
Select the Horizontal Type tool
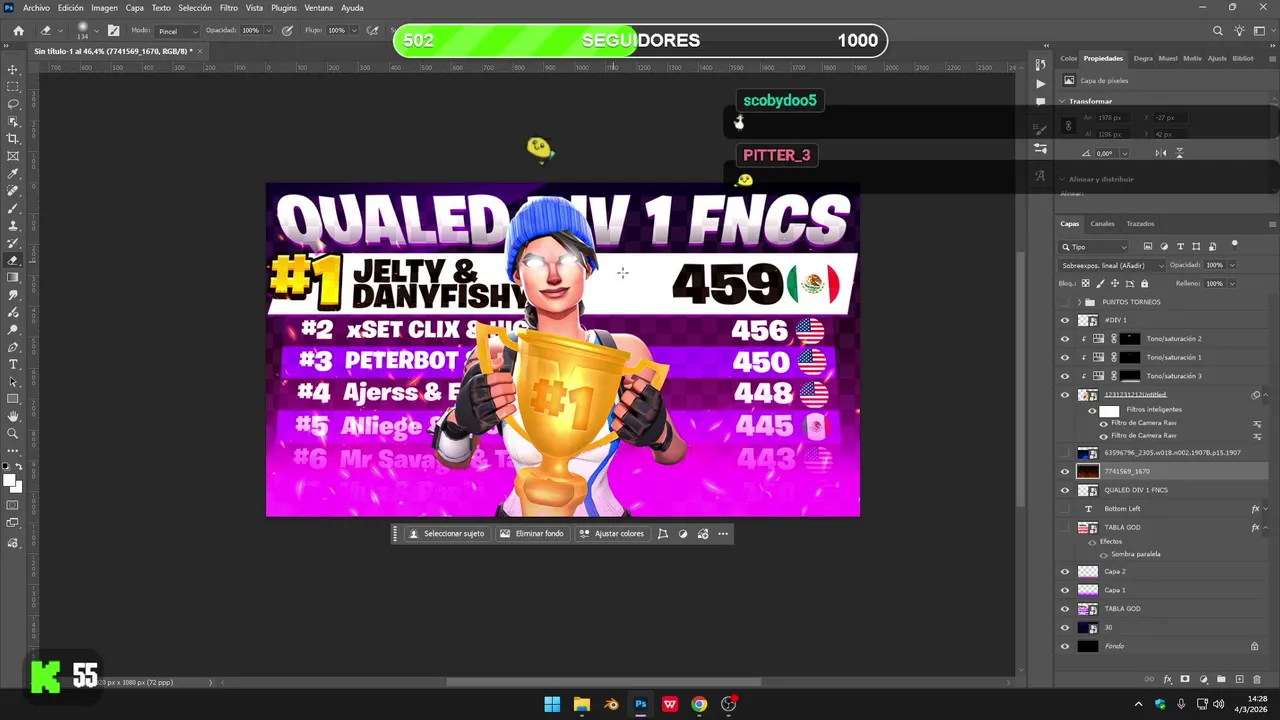pos(13,364)
